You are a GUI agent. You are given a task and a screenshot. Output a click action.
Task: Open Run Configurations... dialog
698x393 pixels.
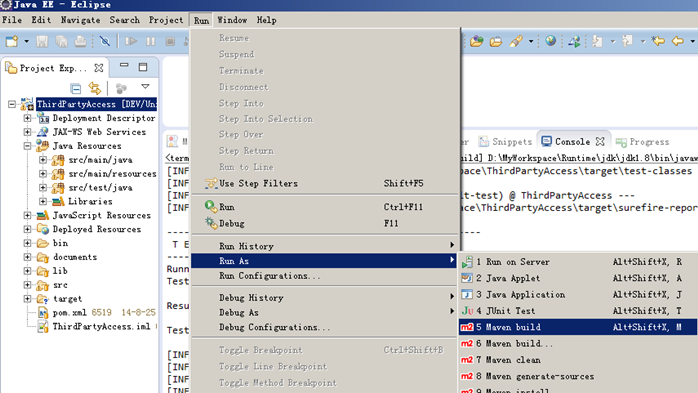(x=325, y=276)
